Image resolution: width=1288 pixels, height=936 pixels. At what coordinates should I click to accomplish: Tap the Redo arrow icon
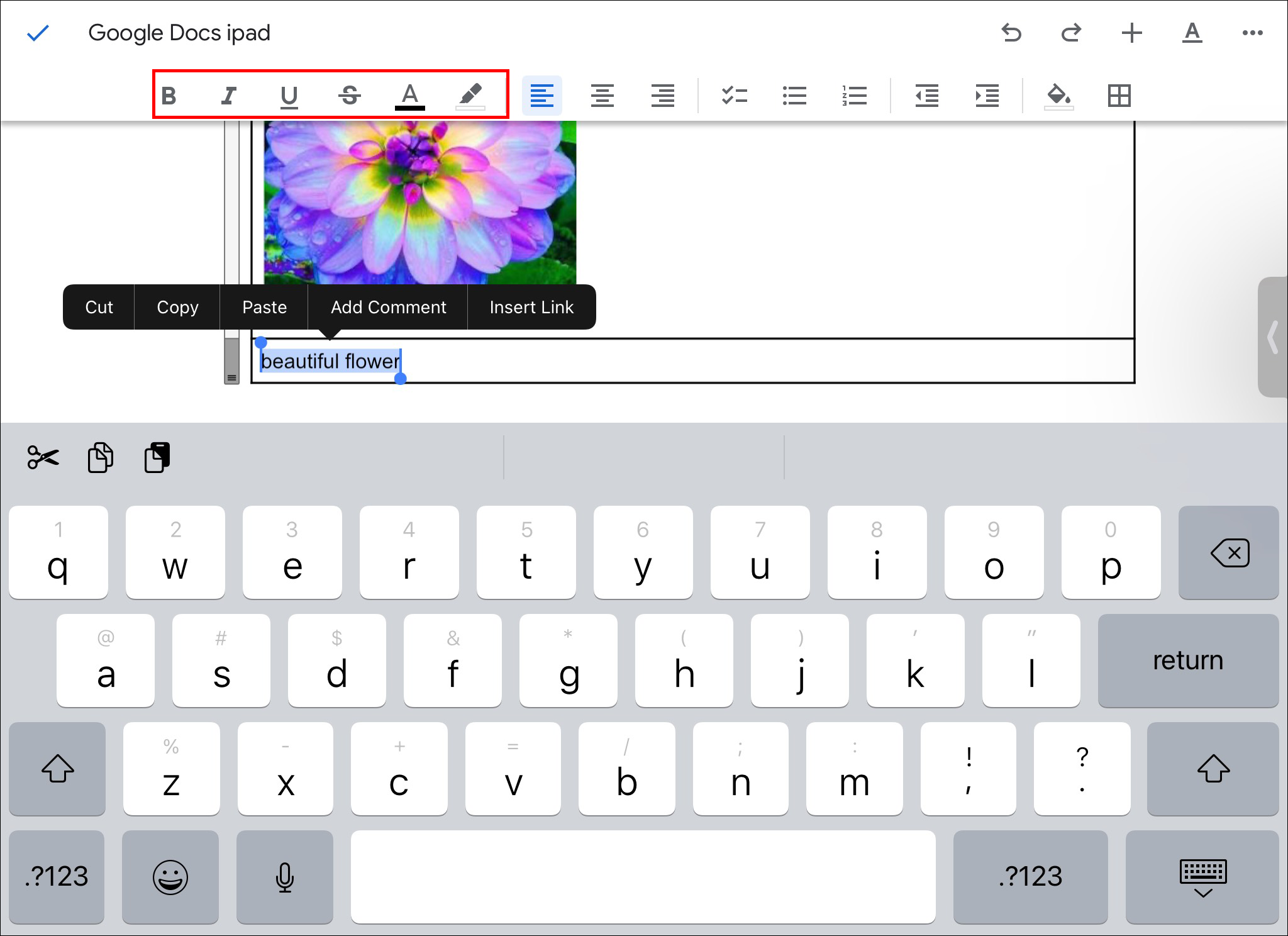coord(1071,33)
